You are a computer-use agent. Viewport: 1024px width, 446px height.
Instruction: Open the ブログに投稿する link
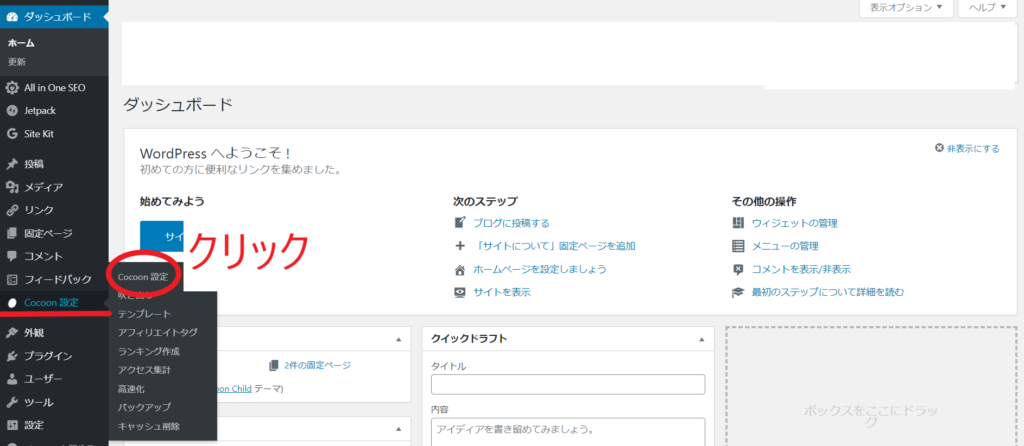click(511, 223)
